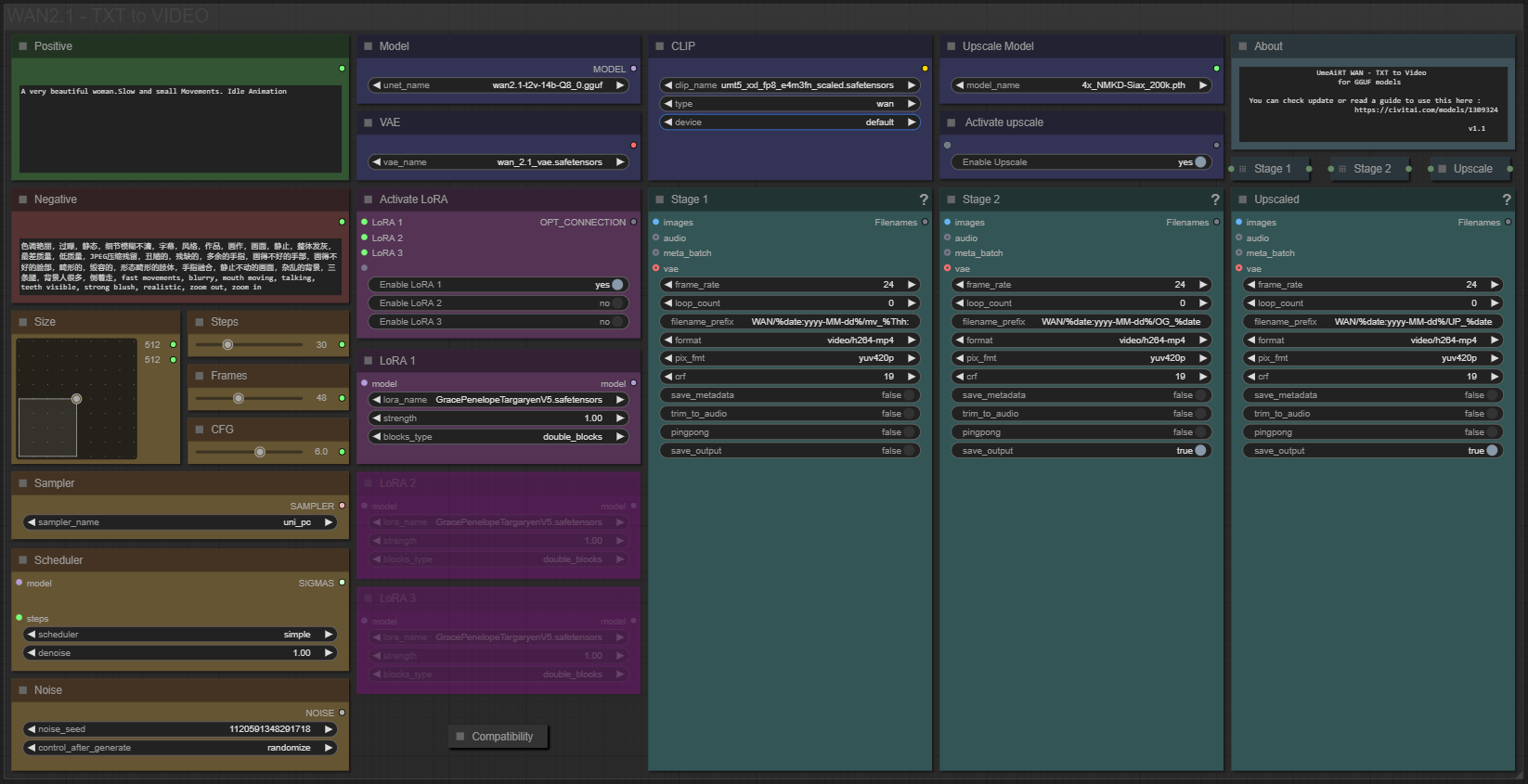1528x784 pixels.
Task: Click the right arrow on LoRA 1 strength
Action: click(620, 418)
